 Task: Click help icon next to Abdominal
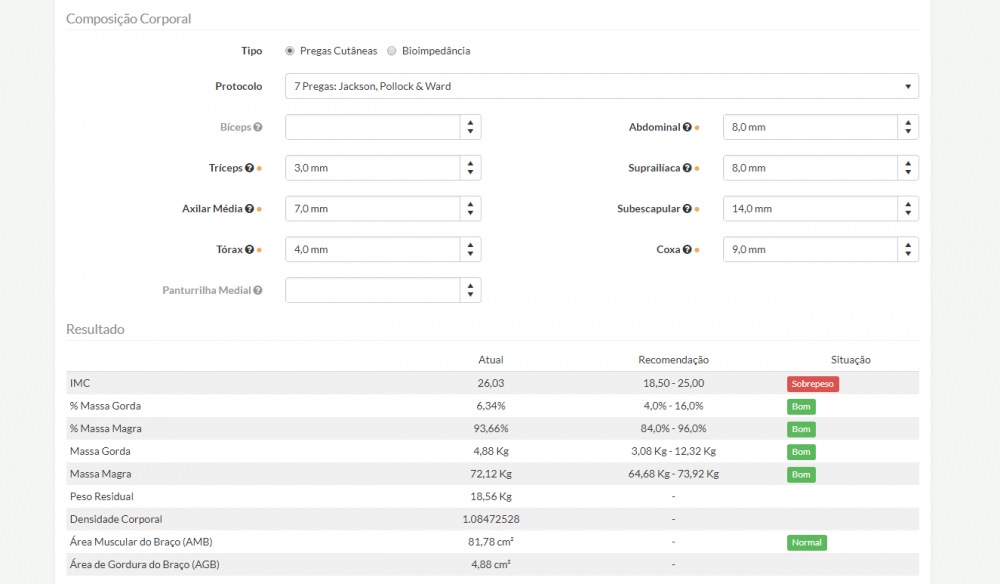tap(687, 127)
